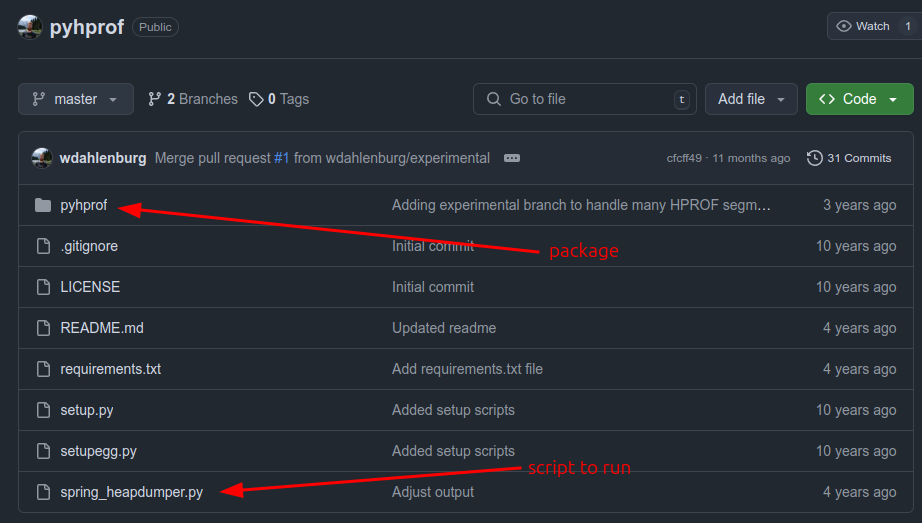The width and height of the screenshot is (922, 523).
Task: Expand the commit message ellipsis
Action: pos(512,158)
